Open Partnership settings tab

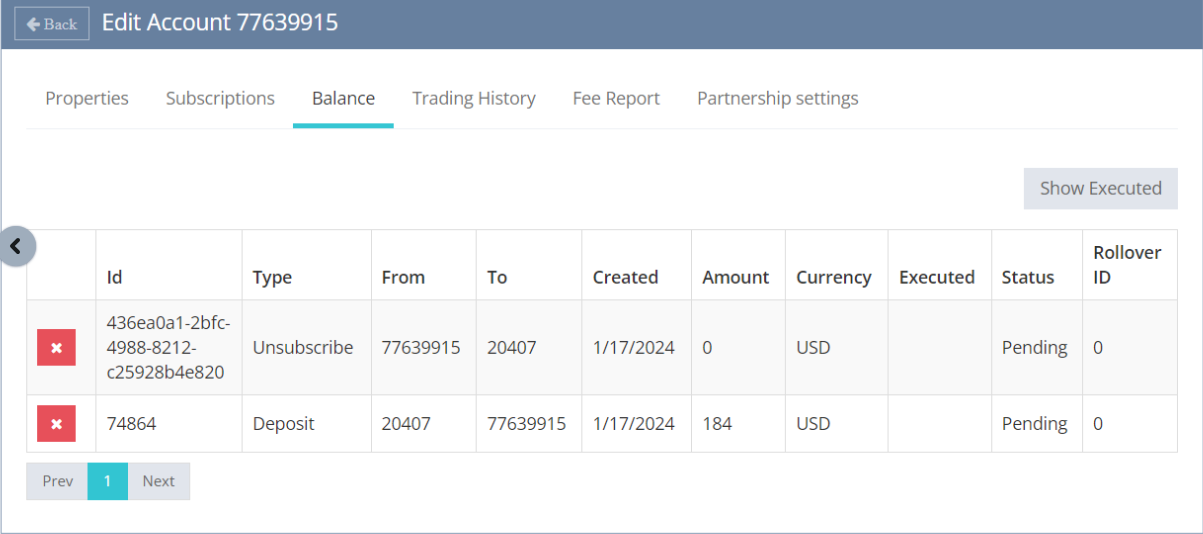click(777, 98)
